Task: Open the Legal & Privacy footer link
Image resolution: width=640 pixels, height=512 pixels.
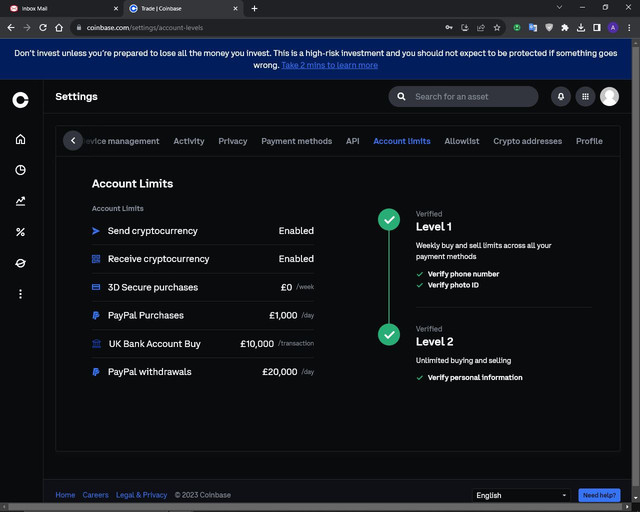Action: pyautogui.click(x=142, y=495)
